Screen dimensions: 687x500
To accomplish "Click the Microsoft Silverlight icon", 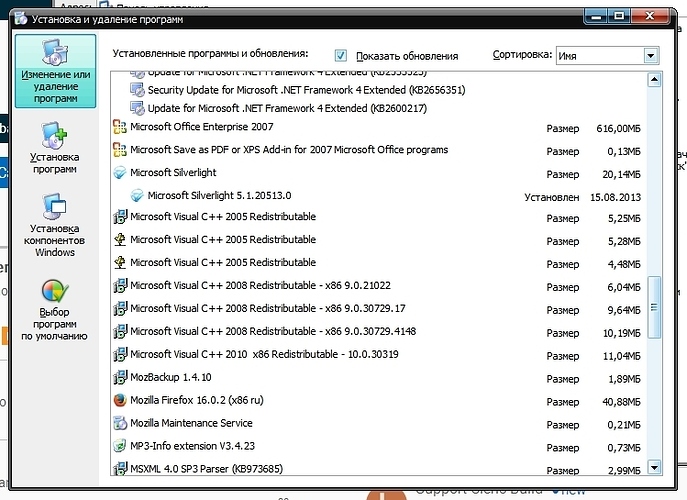I will pos(121,173).
